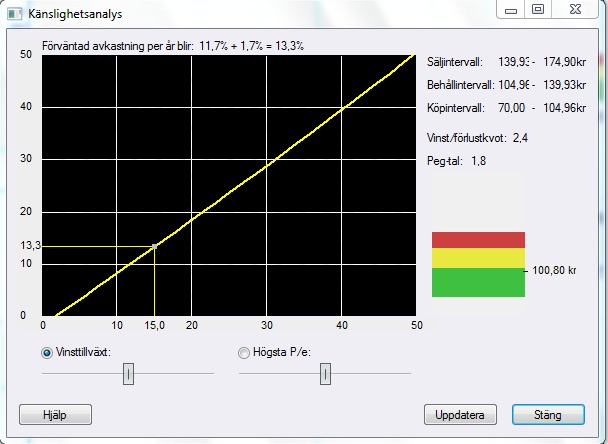Click the 70,00 lower buy value
Viewport: 608px width, 444px height.
[x=511, y=108]
